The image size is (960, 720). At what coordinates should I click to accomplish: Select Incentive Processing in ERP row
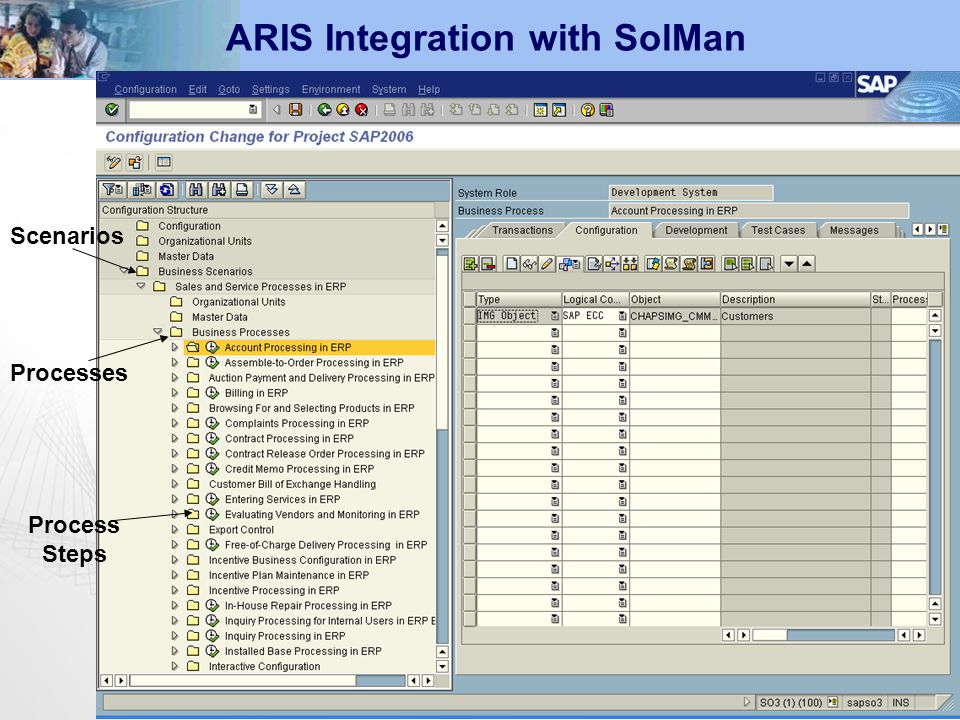274,590
